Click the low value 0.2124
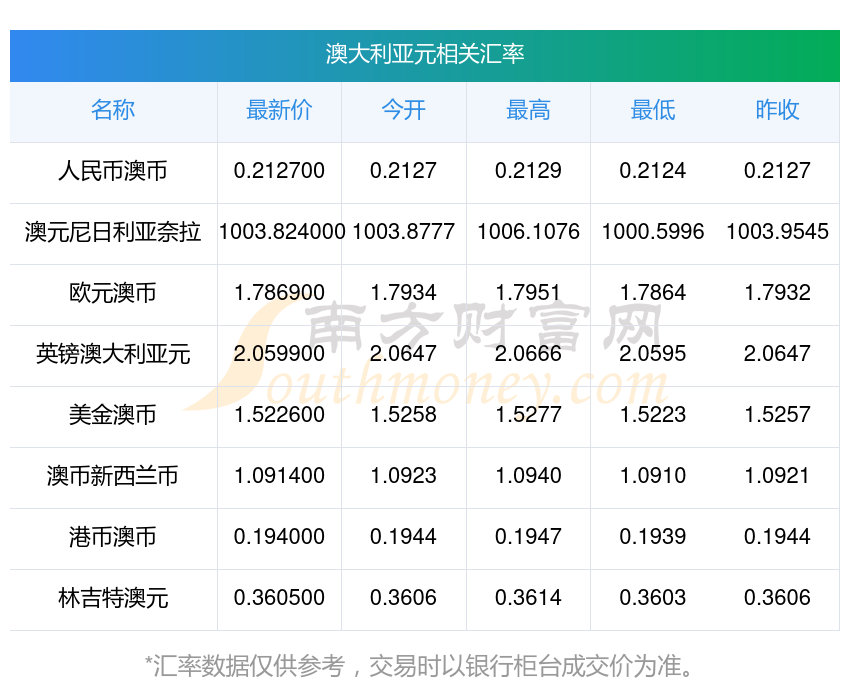850x698 pixels. point(653,171)
